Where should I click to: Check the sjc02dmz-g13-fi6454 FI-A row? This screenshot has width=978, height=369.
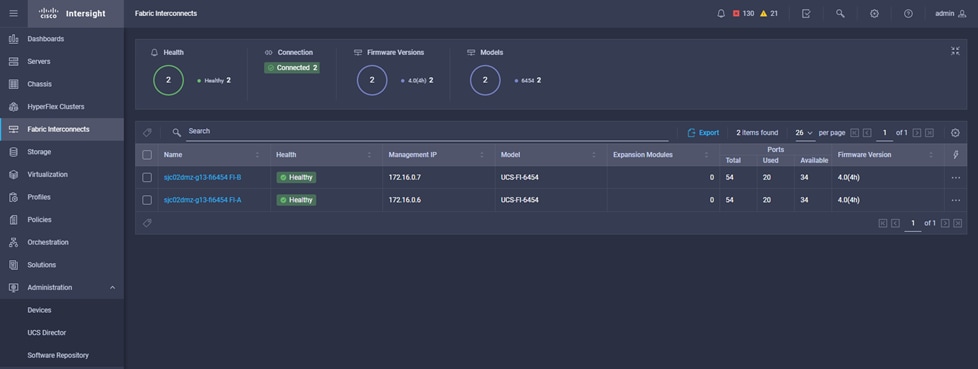[x=147, y=200]
